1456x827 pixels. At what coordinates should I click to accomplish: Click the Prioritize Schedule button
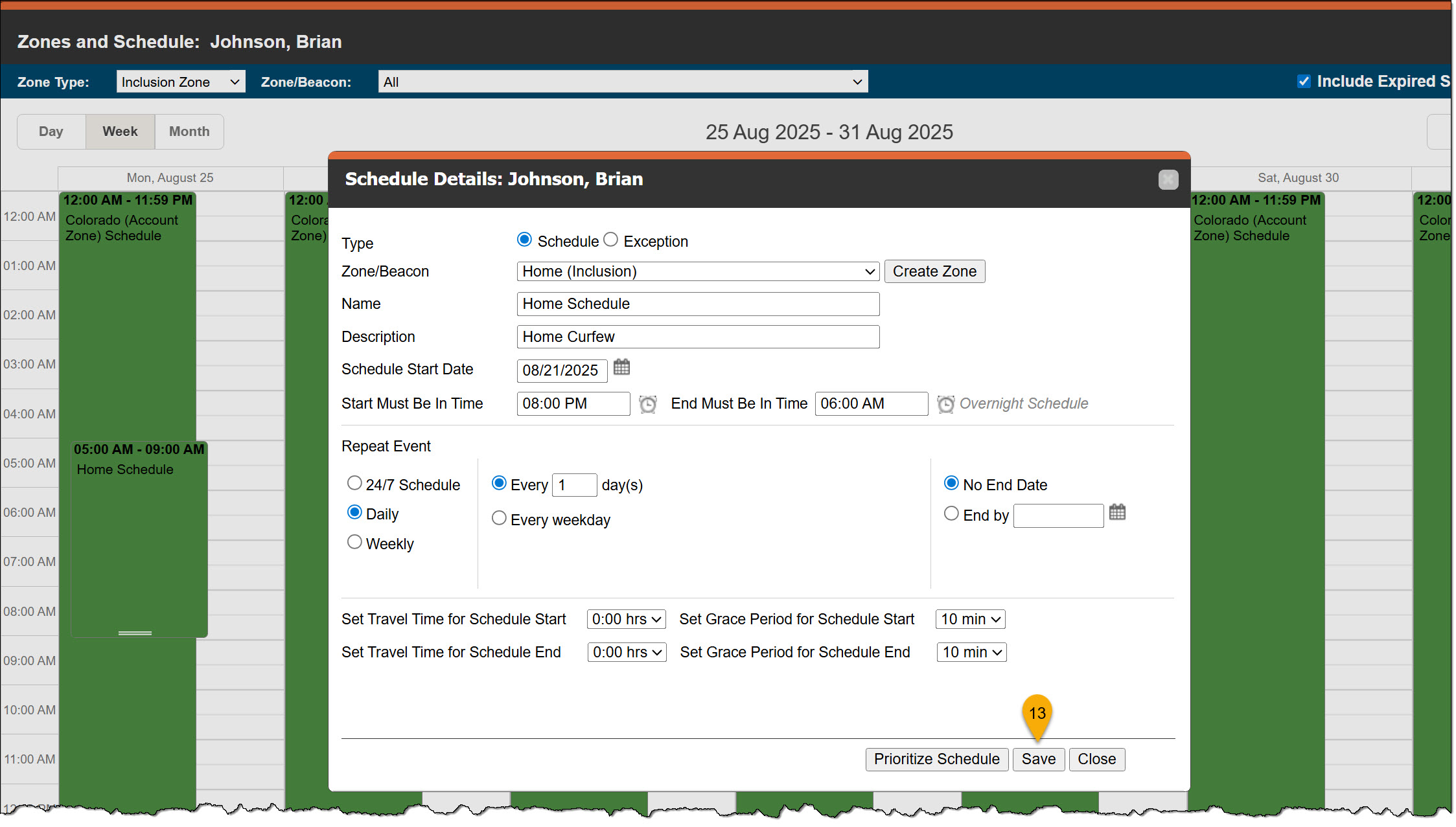936,759
